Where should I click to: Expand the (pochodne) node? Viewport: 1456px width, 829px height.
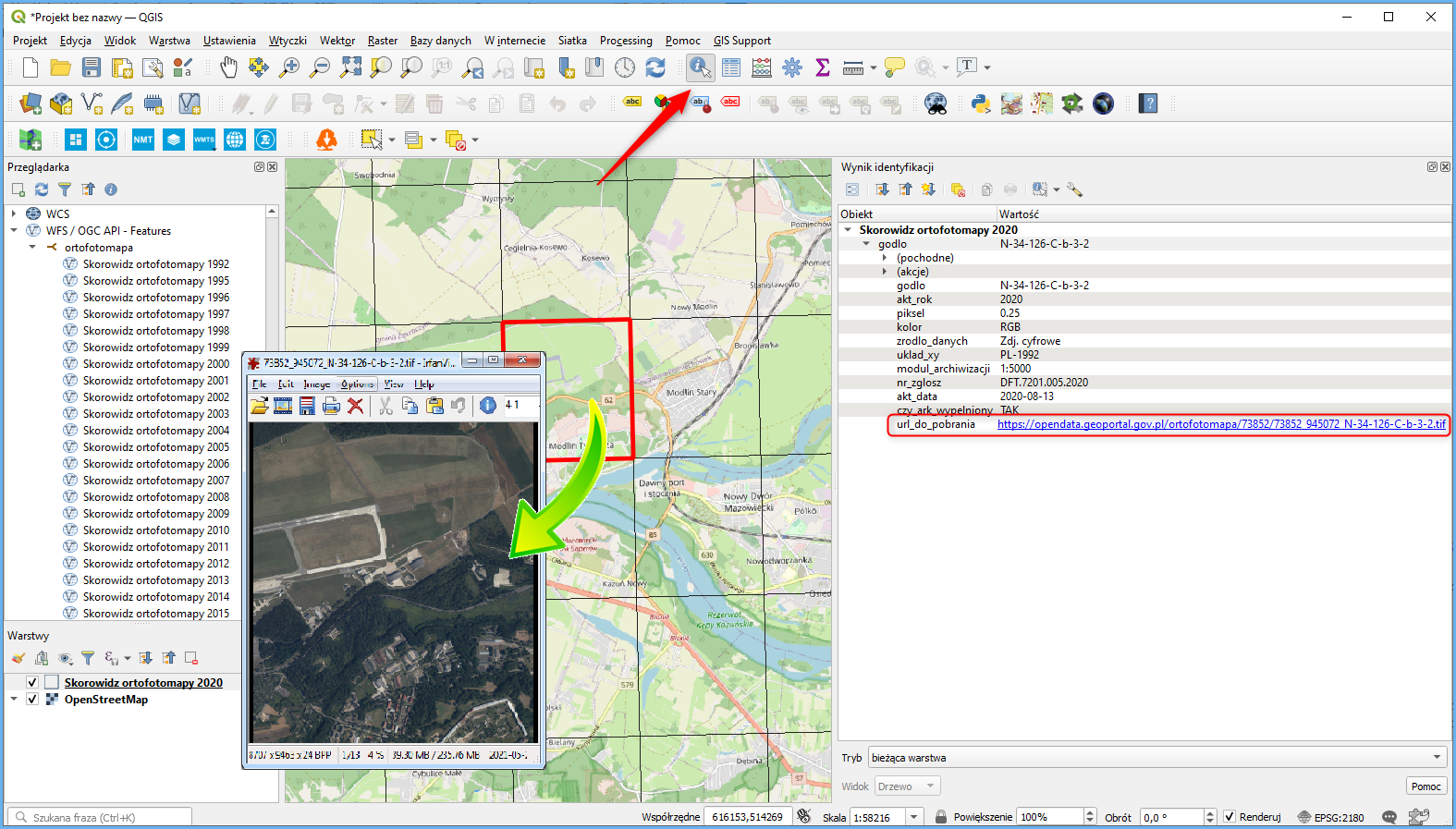click(885, 258)
